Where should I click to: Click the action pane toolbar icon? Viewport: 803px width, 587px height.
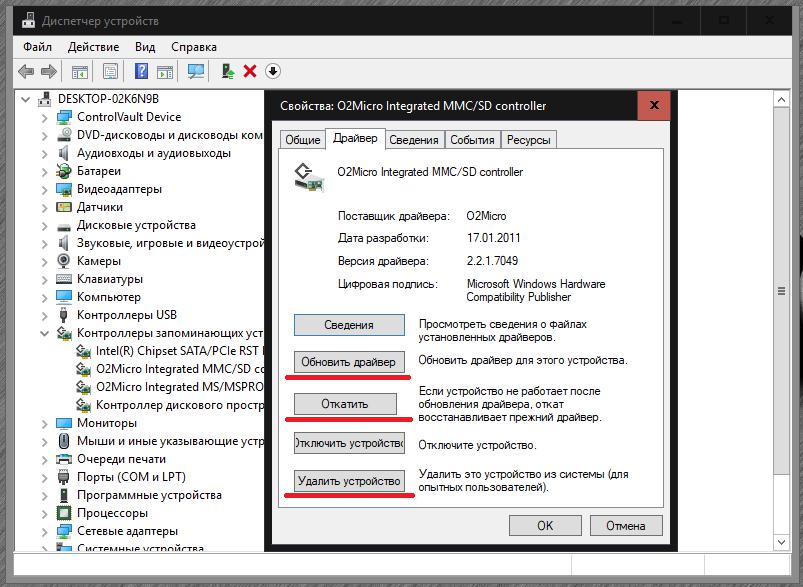[x=165, y=72]
